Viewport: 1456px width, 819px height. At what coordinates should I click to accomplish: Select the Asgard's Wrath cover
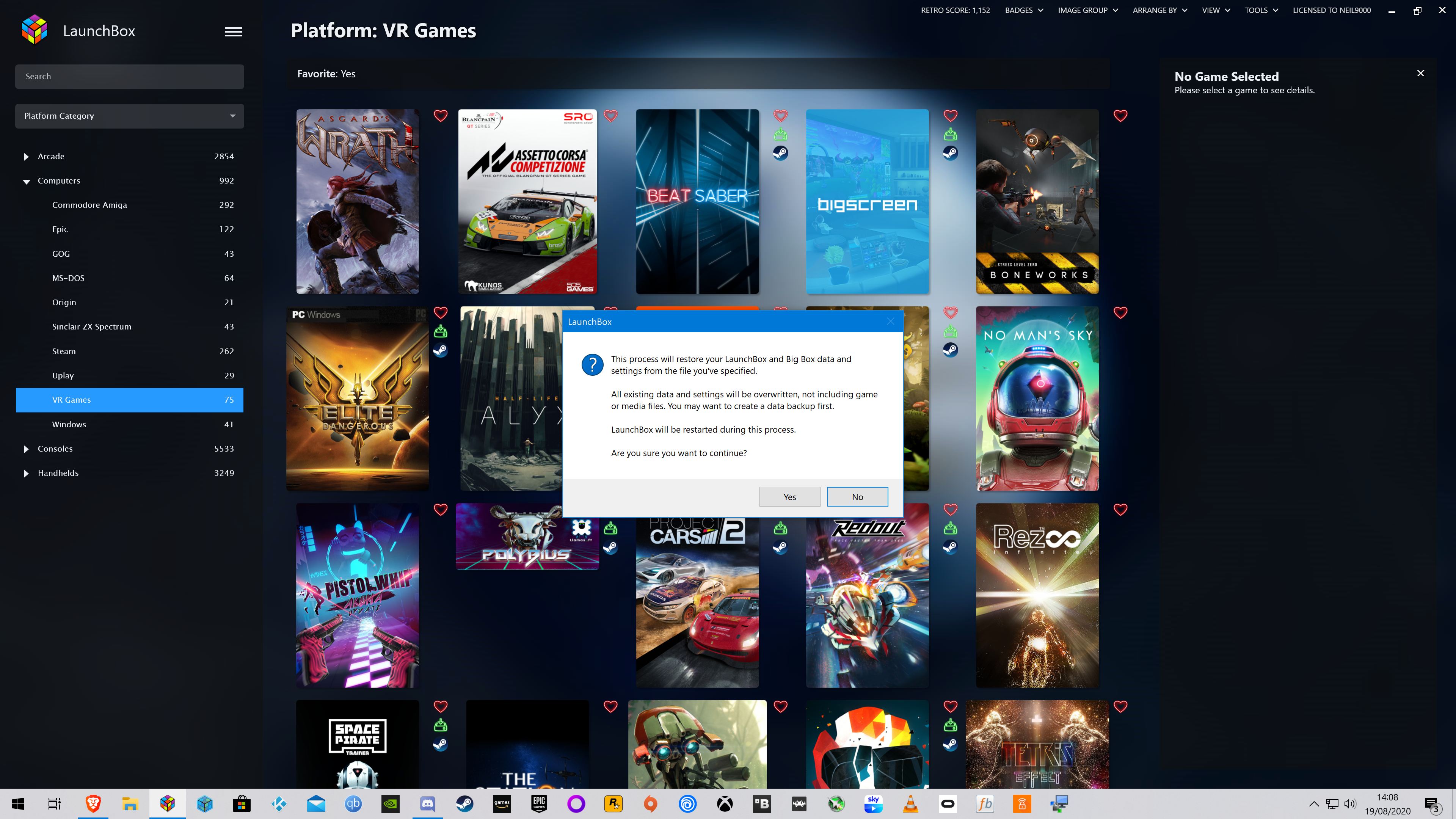tap(357, 202)
